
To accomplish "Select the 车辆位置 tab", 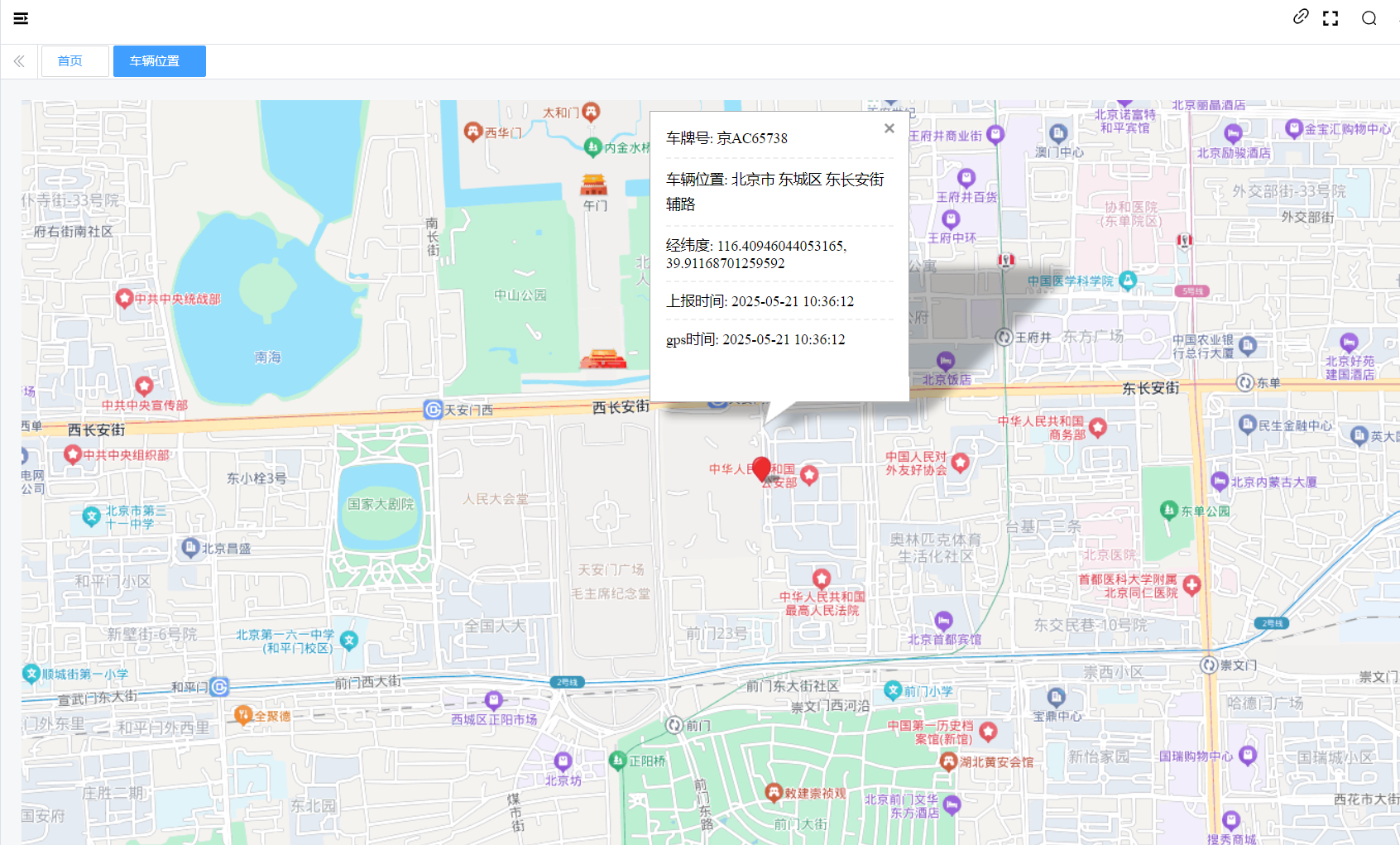I will [x=160, y=61].
